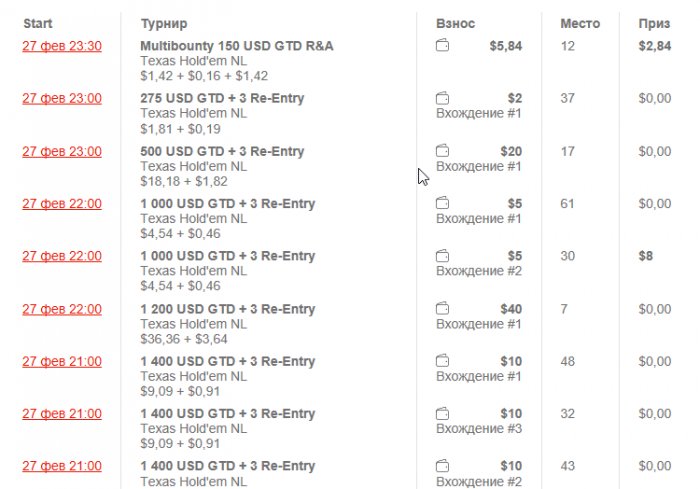Click wallet icon for 1 400 USD Вхождение #3
This screenshot has width=700, height=489.
coord(443,414)
